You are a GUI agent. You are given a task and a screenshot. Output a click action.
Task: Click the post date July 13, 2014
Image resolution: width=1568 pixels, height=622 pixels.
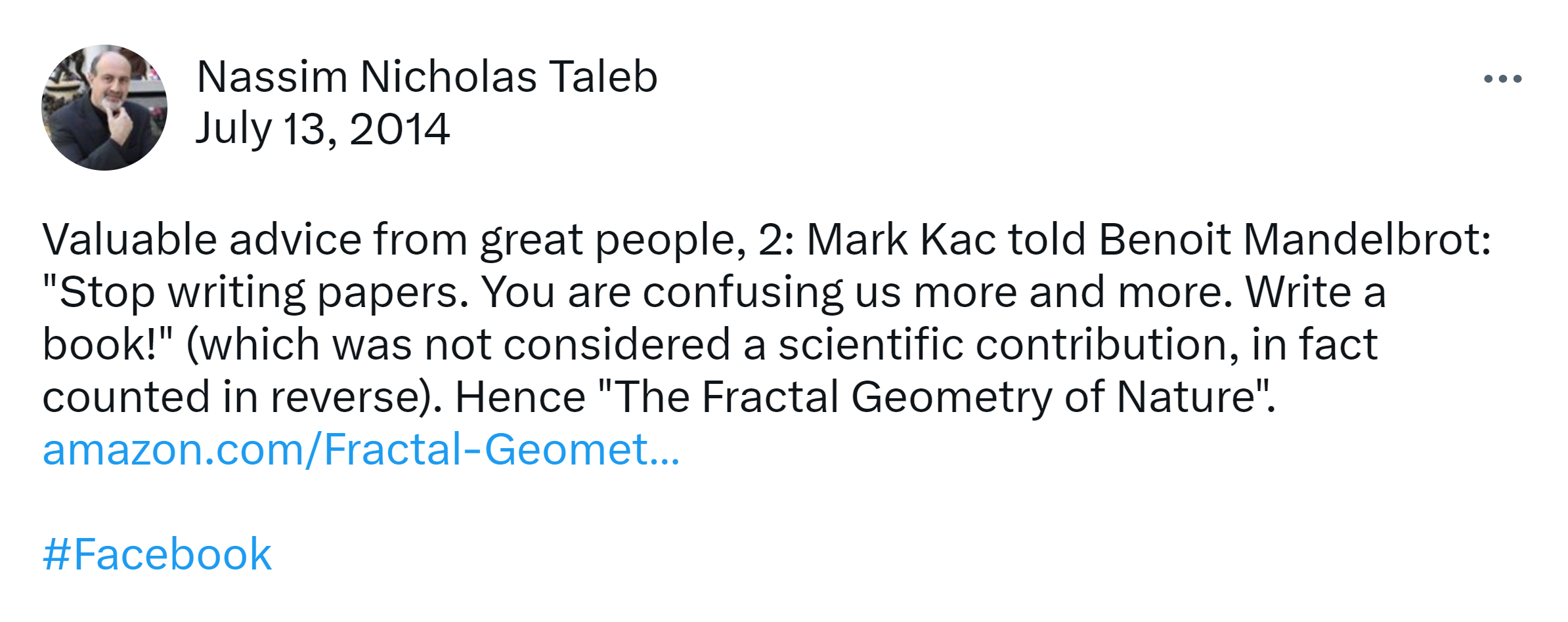coord(322,129)
